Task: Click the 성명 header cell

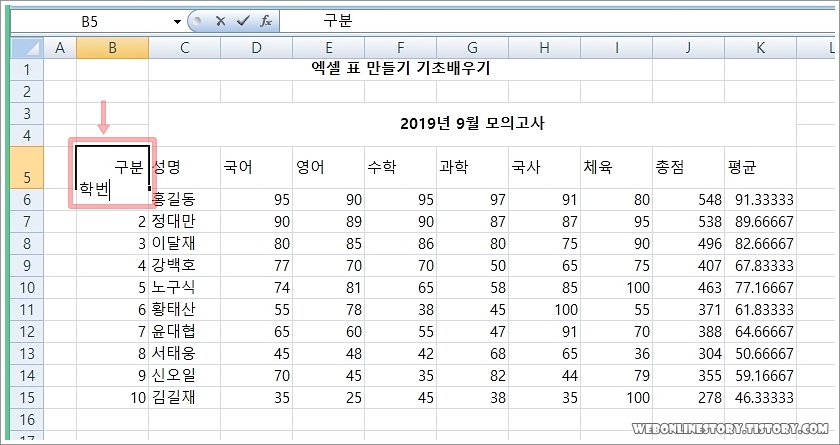Action: (x=184, y=168)
